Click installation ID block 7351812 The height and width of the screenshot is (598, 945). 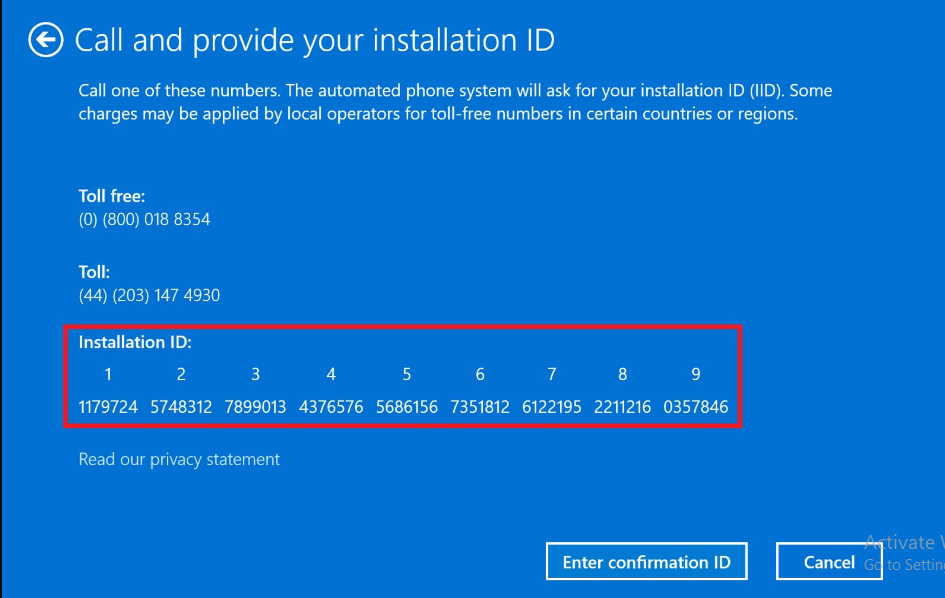[x=480, y=407]
